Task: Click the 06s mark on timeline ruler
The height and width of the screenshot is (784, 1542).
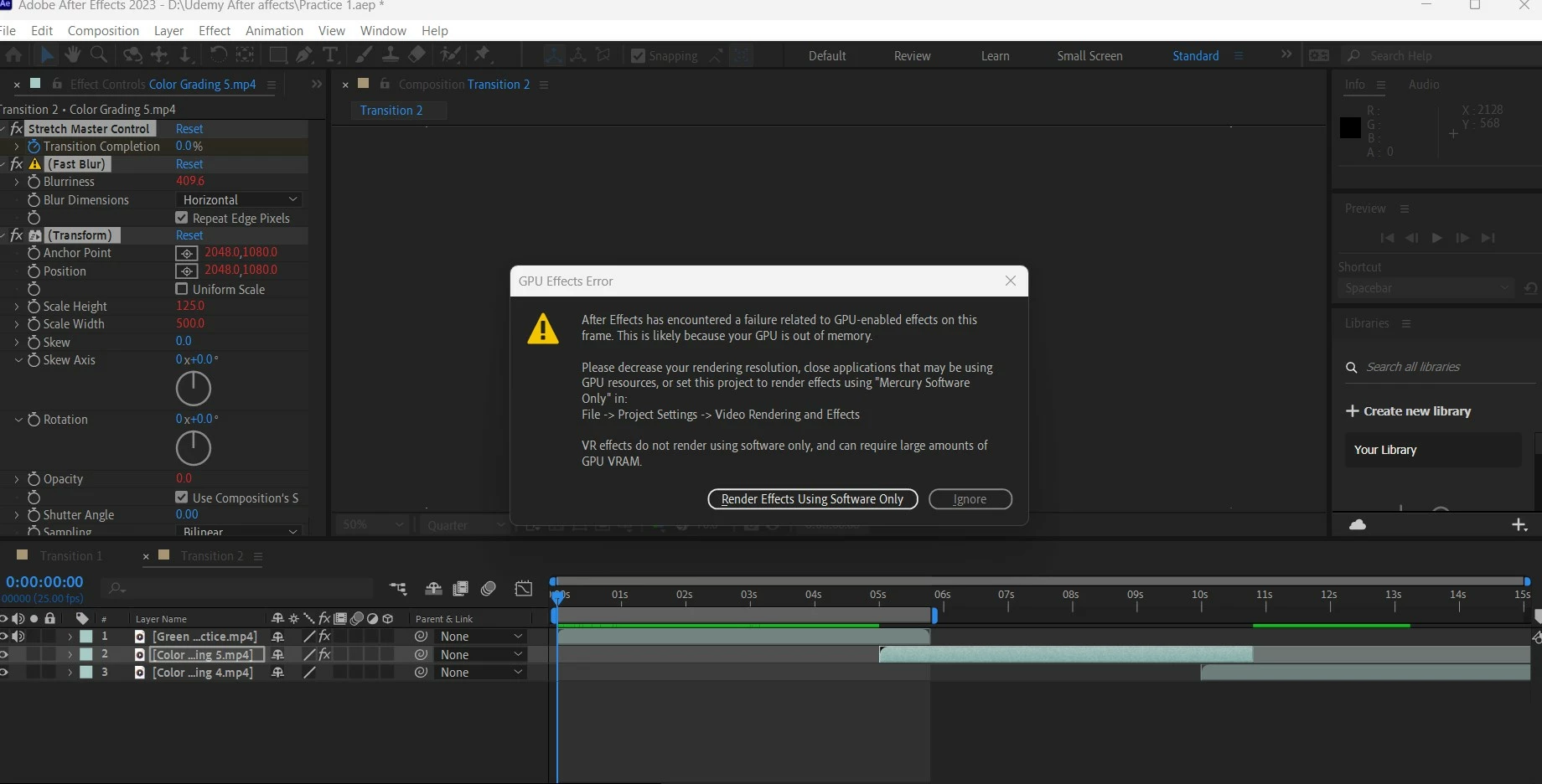Action: pos(942,595)
